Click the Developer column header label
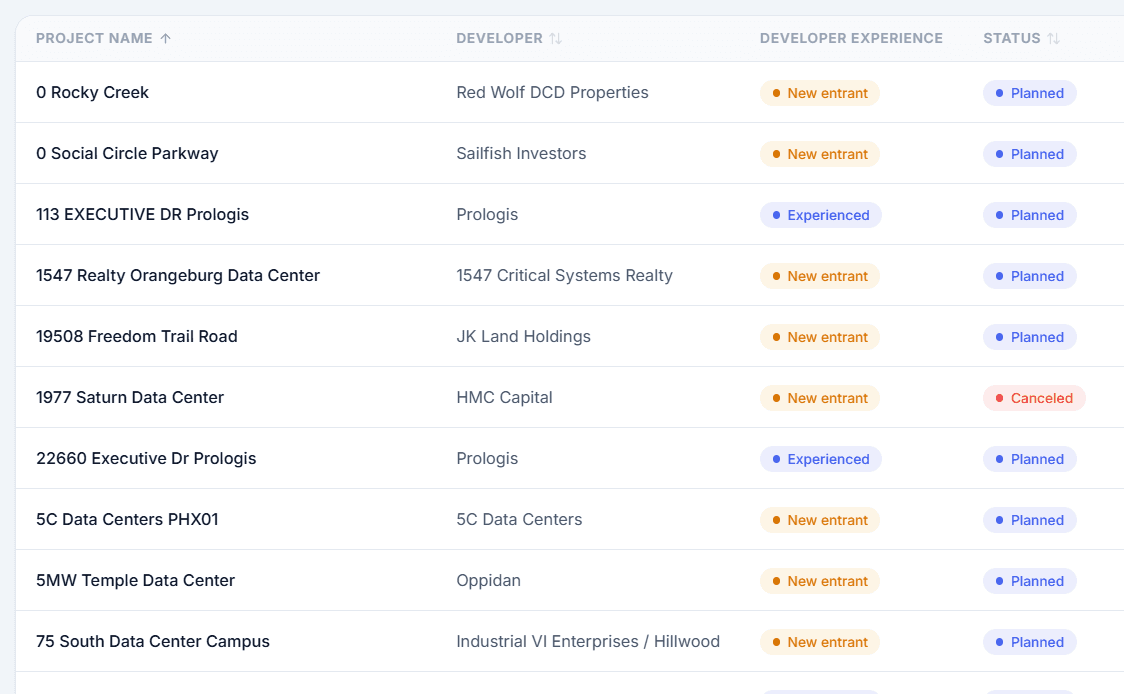The image size is (1124, 694). pos(500,39)
